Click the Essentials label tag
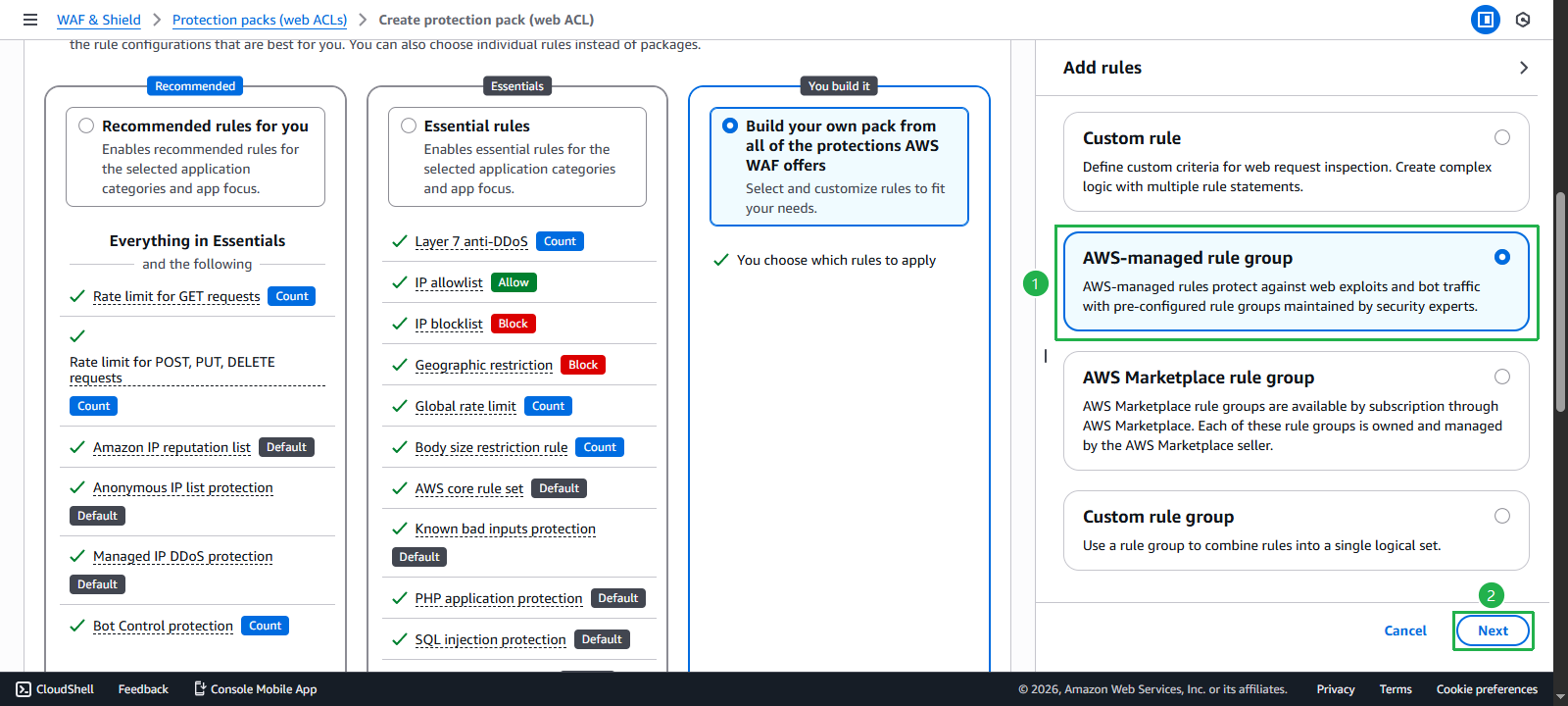This screenshot has width=1568, height=706. [x=517, y=86]
